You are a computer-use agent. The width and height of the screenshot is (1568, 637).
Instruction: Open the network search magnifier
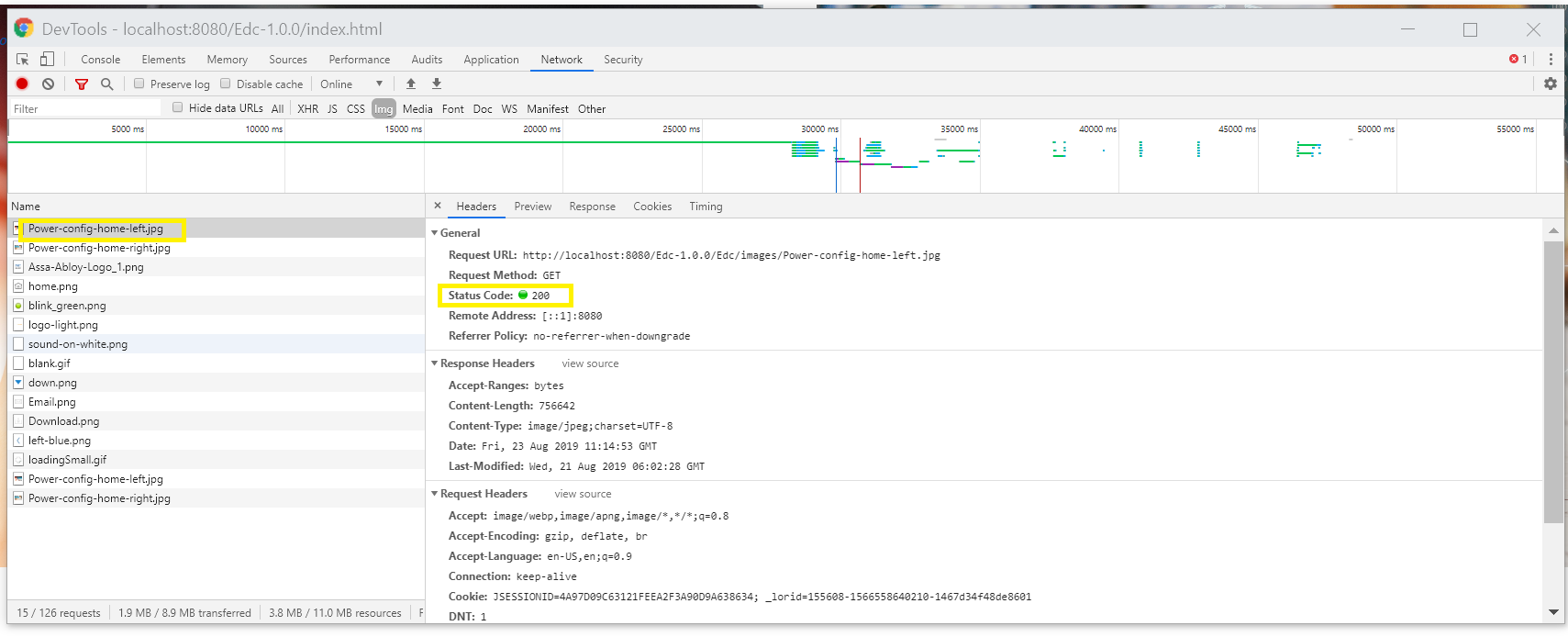pos(106,84)
